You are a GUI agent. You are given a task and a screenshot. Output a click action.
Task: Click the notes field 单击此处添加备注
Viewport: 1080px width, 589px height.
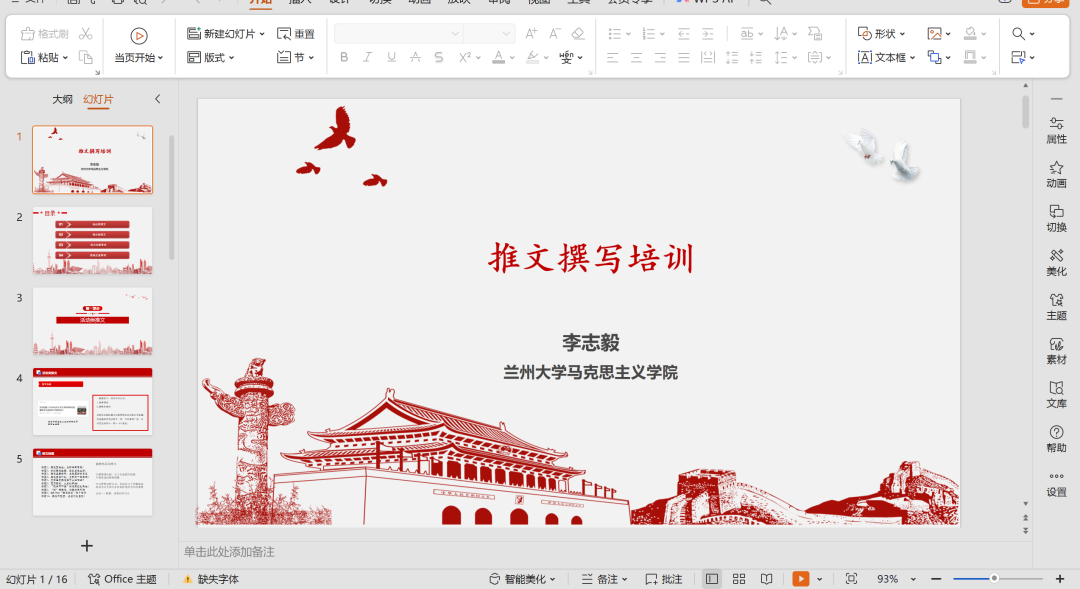click(229, 552)
